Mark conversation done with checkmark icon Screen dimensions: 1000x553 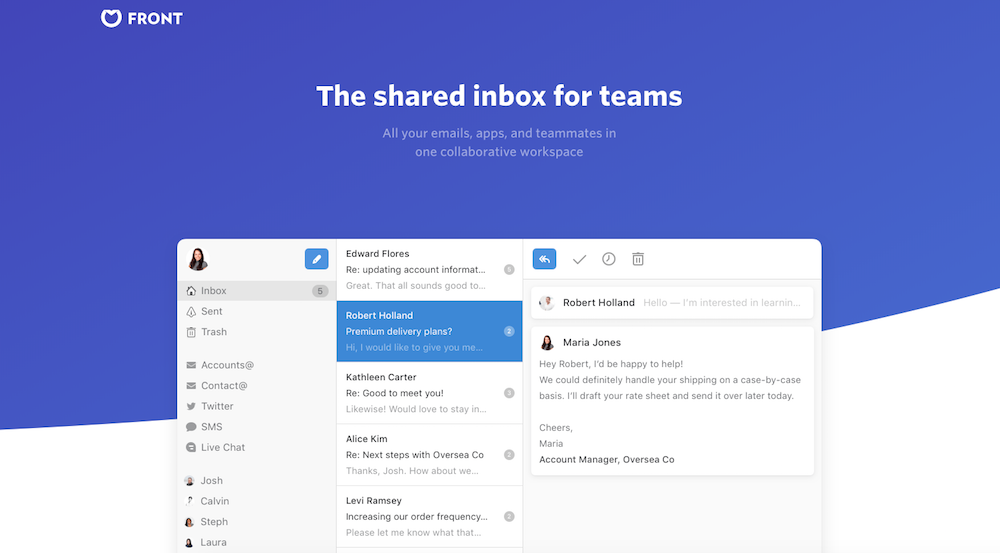point(579,259)
